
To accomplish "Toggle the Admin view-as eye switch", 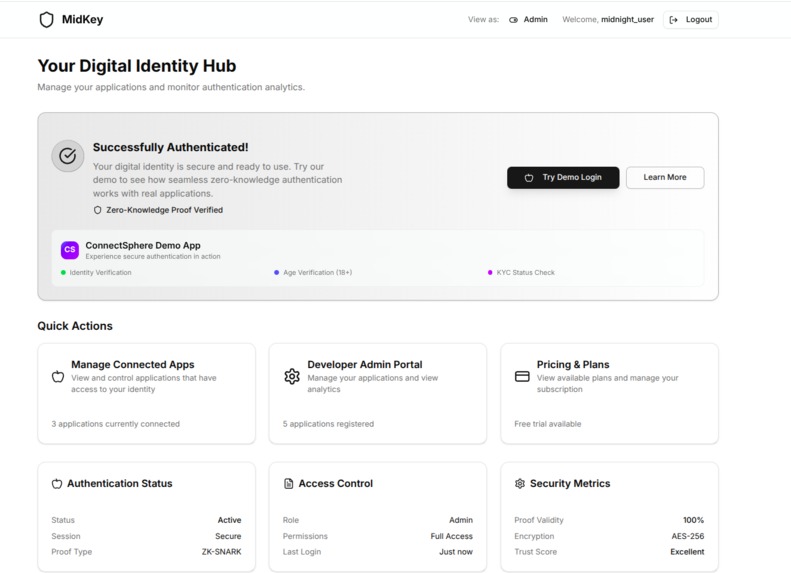I will pos(513,20).
